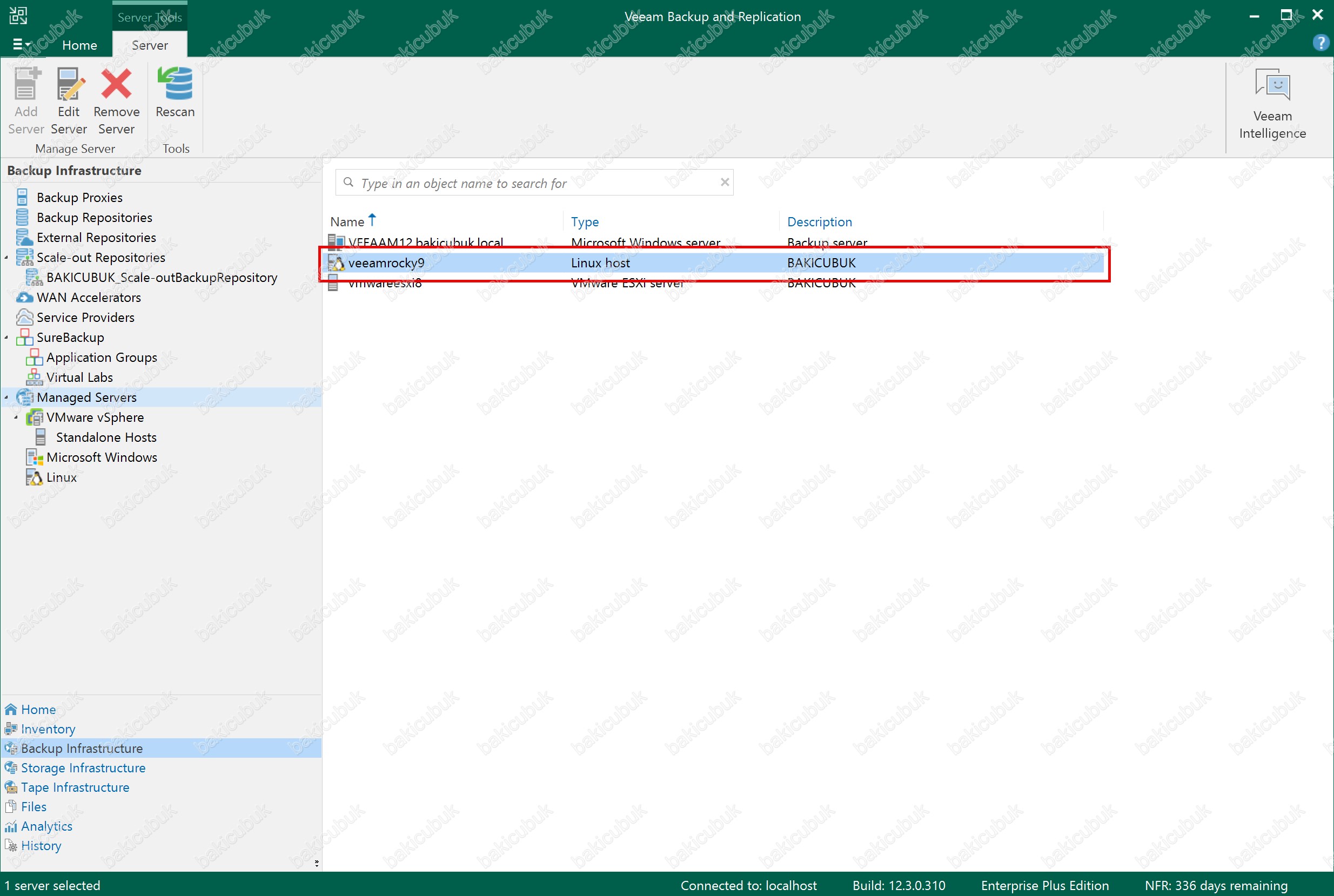Image resolution: width=1334 pixels, height=896 pixels.
Task: Click the SureBackup icon
Action: pyautogui.click(x=24, y=337)
